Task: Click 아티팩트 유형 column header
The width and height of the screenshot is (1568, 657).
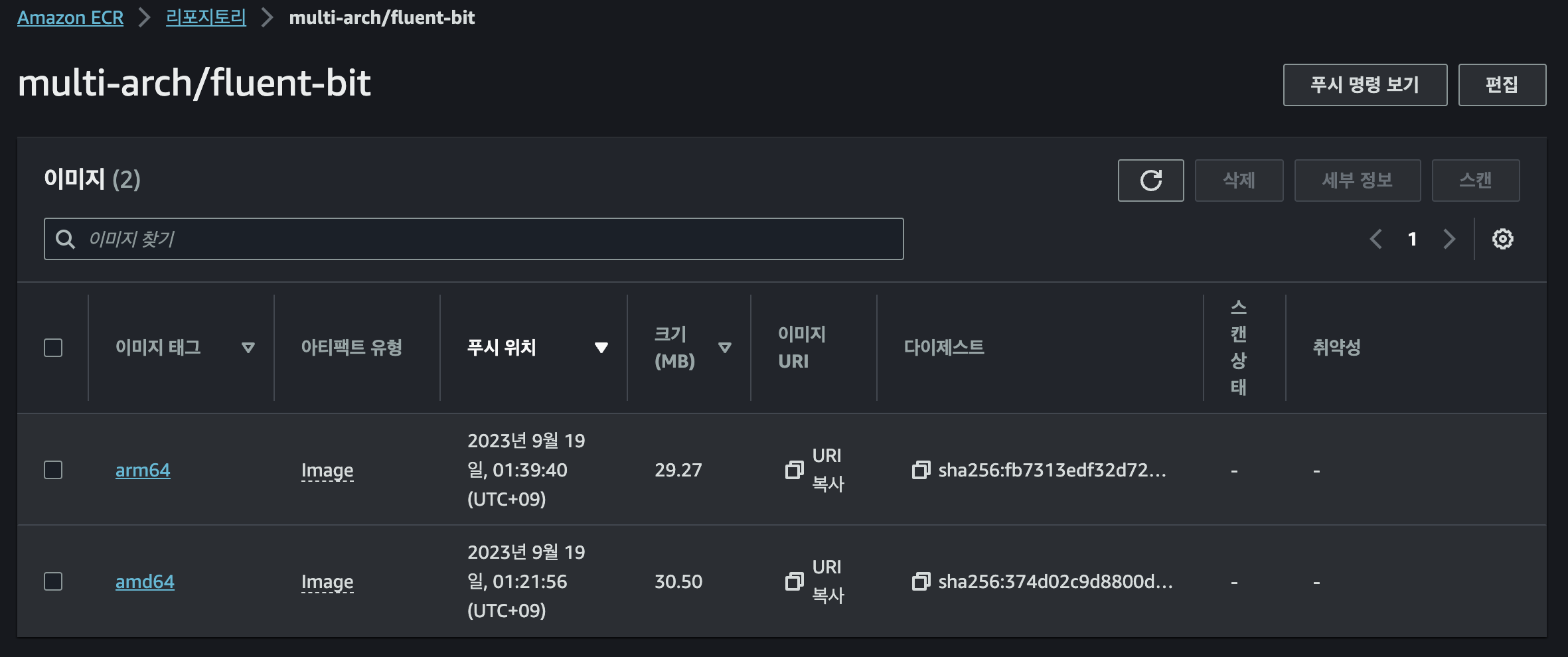Action: click(x=352, y=348)
